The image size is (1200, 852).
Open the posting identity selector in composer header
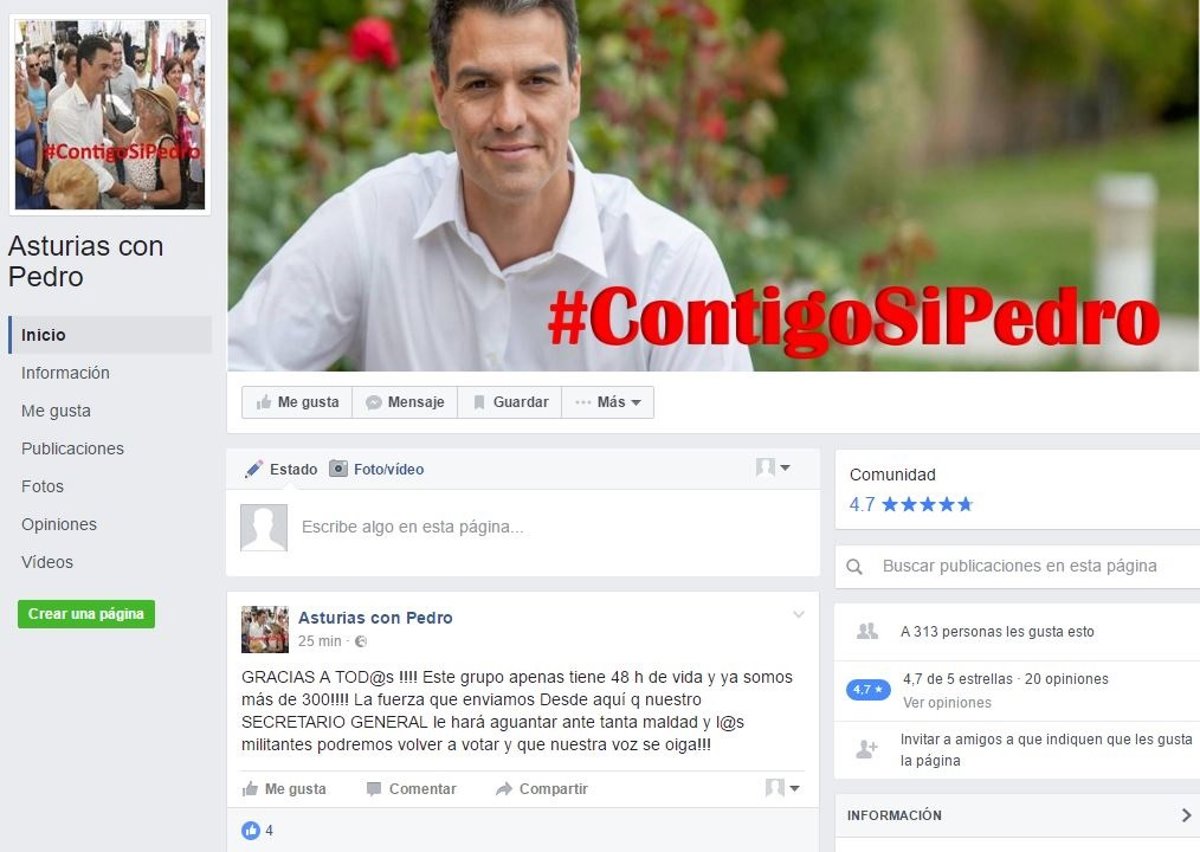773,468
